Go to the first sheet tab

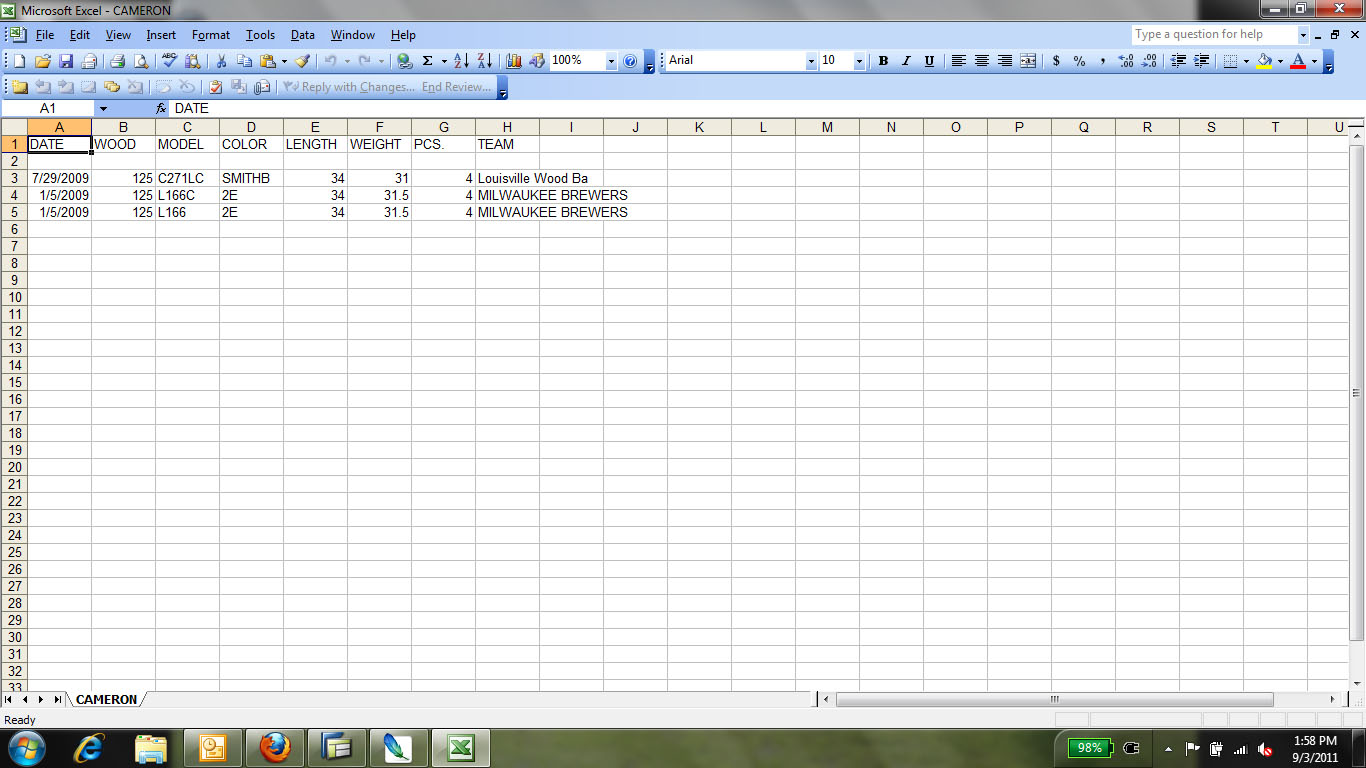coord(9,700)
